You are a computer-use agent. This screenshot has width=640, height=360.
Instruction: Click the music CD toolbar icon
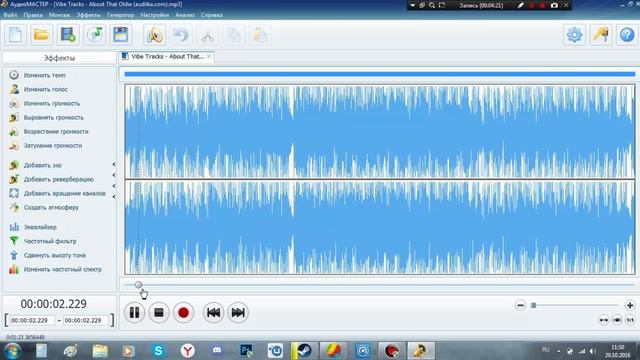94,35
